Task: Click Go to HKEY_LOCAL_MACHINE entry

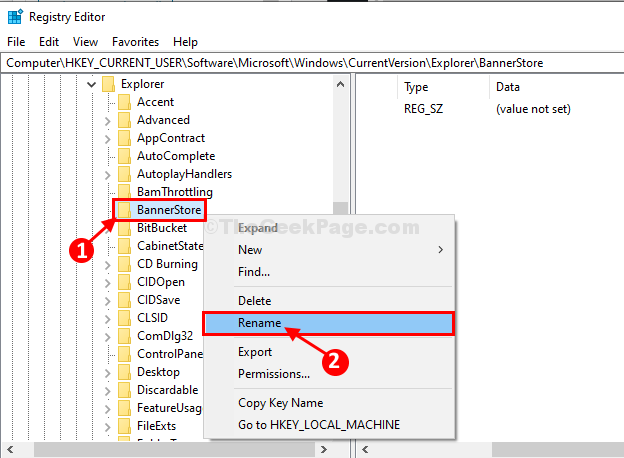Action: click(318, 425)
